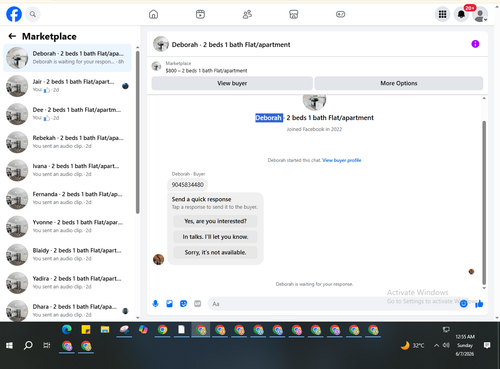Follow the View buyer profile link
The image size is (500, 369).
[342, 160]
